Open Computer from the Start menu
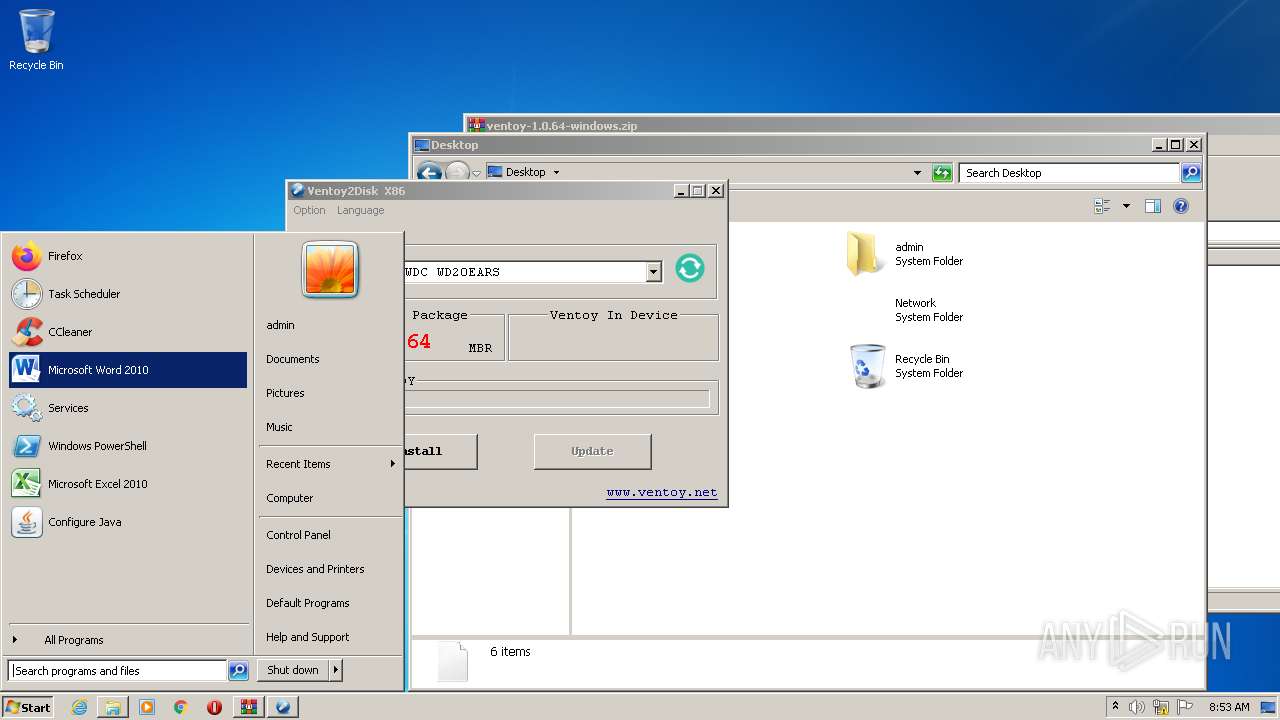1280x720 pixels. 330,498
